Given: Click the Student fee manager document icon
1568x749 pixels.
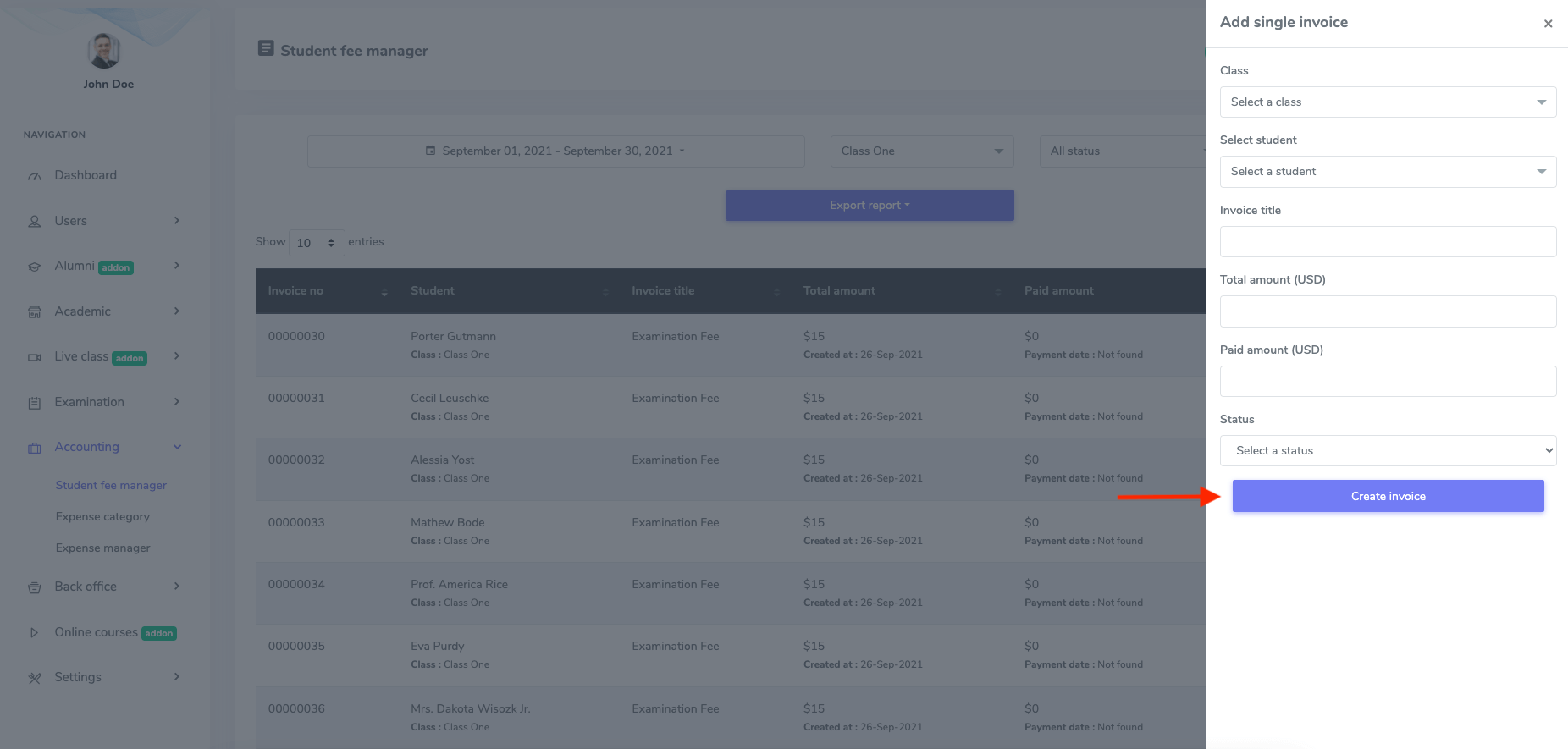Looking at the screenshot, I should click(x=266, y=49).
